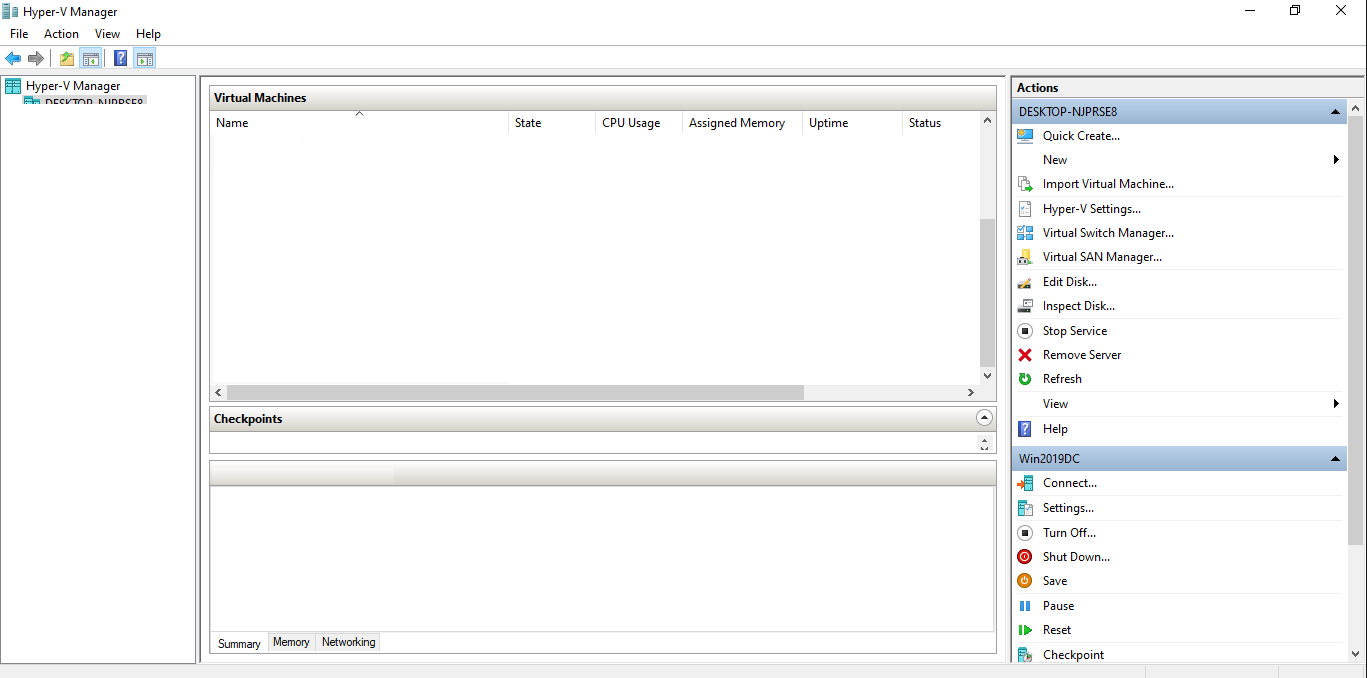Click the Virtual Machines list scroll-up arrow
The width and height of the screenshot is (1367, 678).
(988, 120)
